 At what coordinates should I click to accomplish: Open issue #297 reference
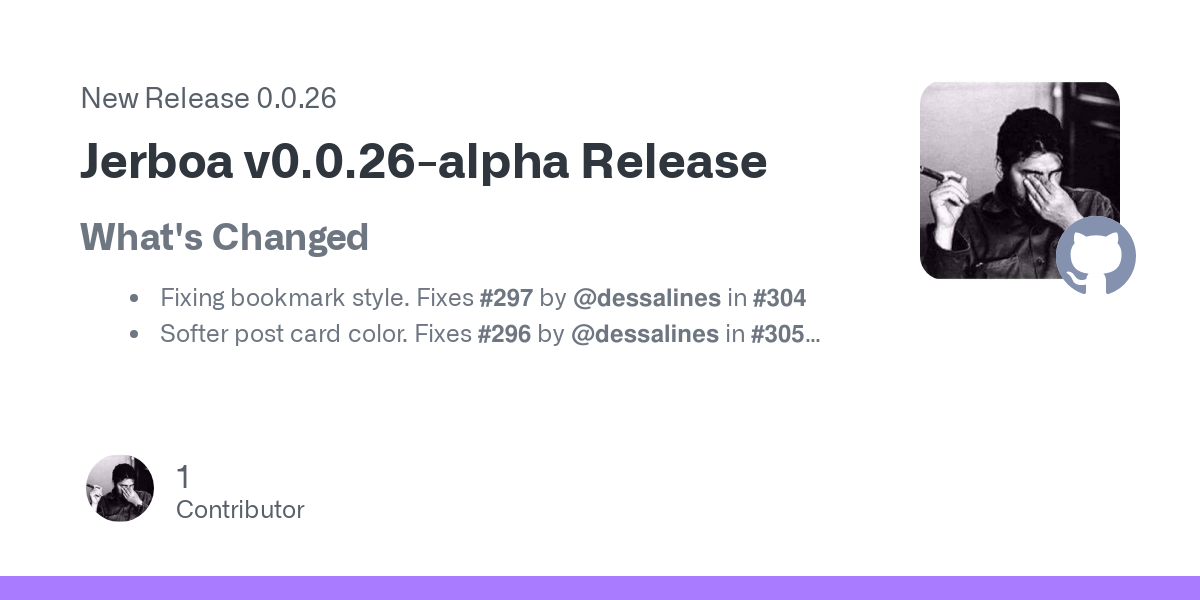tap(506, 297)
